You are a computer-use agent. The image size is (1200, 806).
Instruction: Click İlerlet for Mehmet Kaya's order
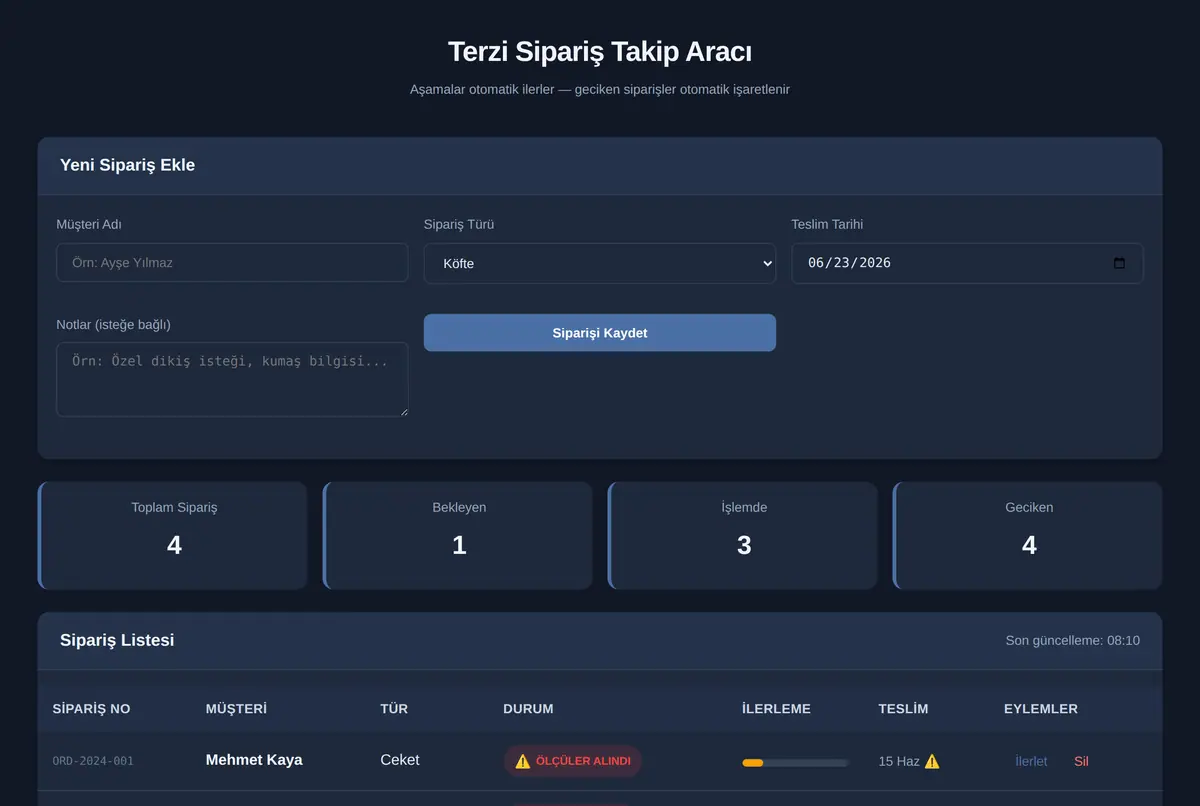click(x=1031, y=761)
